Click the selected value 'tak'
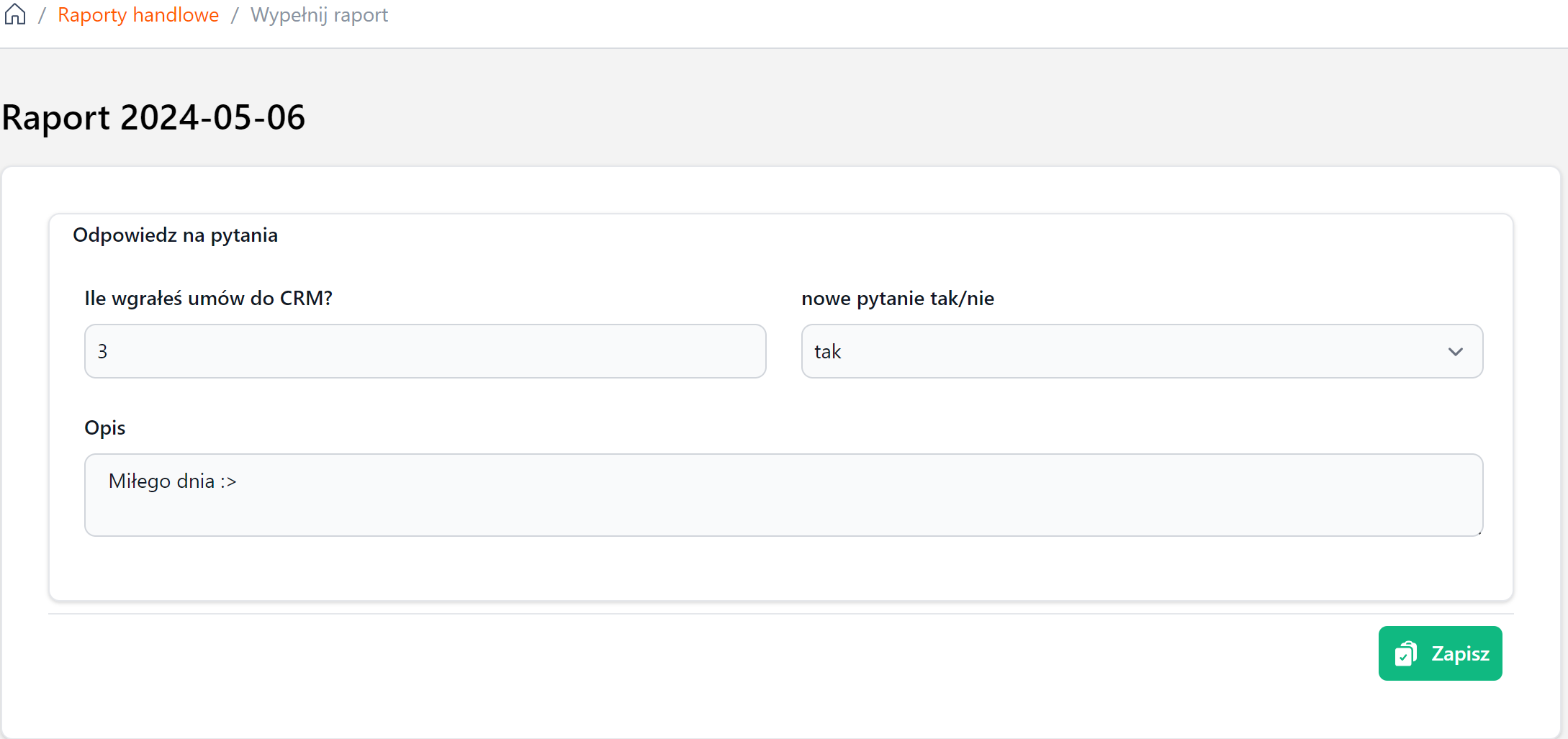Screen dimensions: 1568x739 [828, 352]
